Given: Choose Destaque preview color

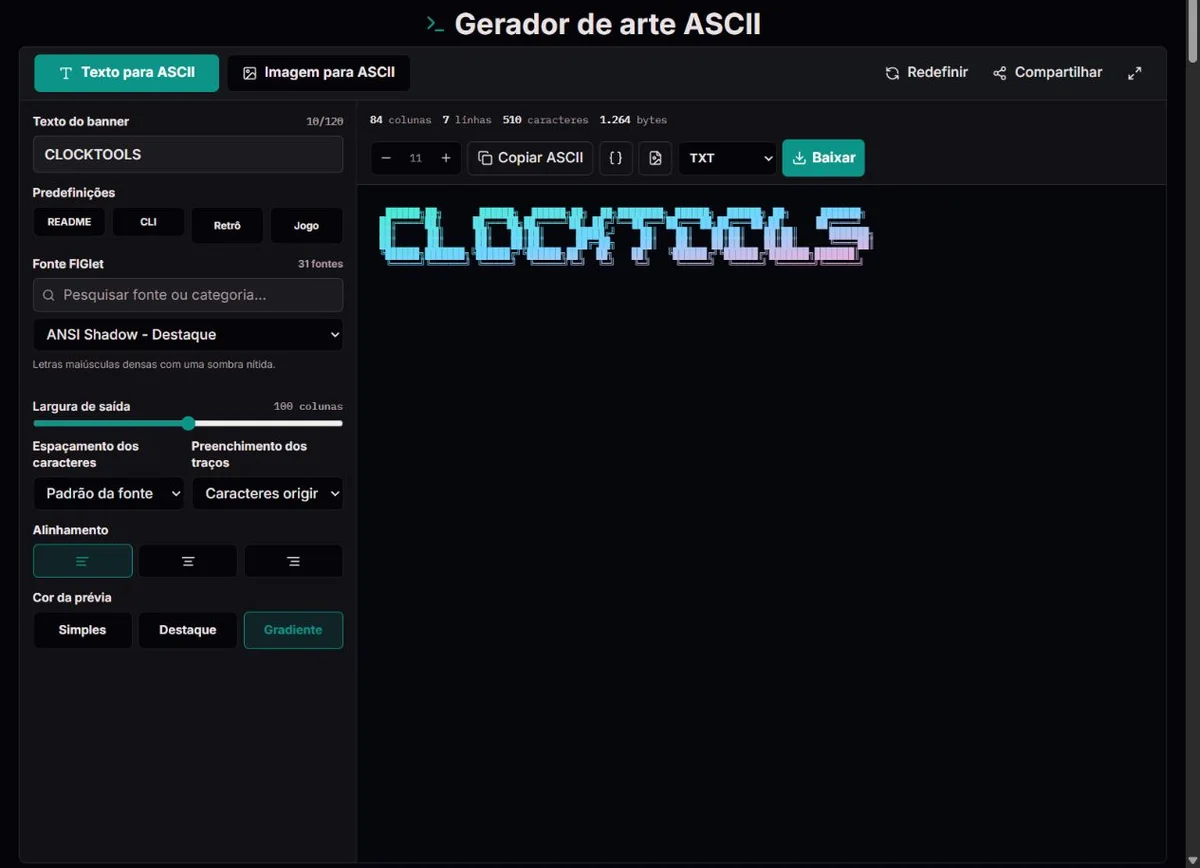Looking at the screenshot, I should pyautogui.click(x=188, y=630).
